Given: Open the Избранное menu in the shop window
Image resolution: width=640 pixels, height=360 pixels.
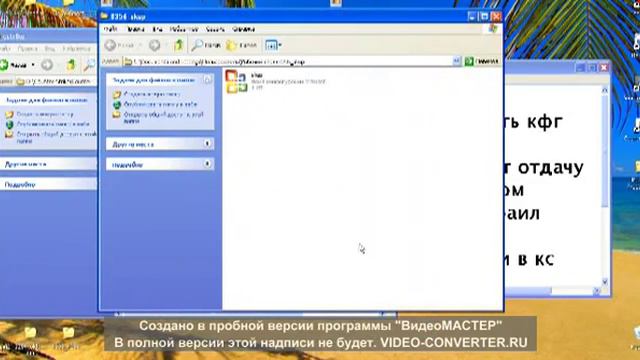Looking at the screenshot, I should [184, 29].
